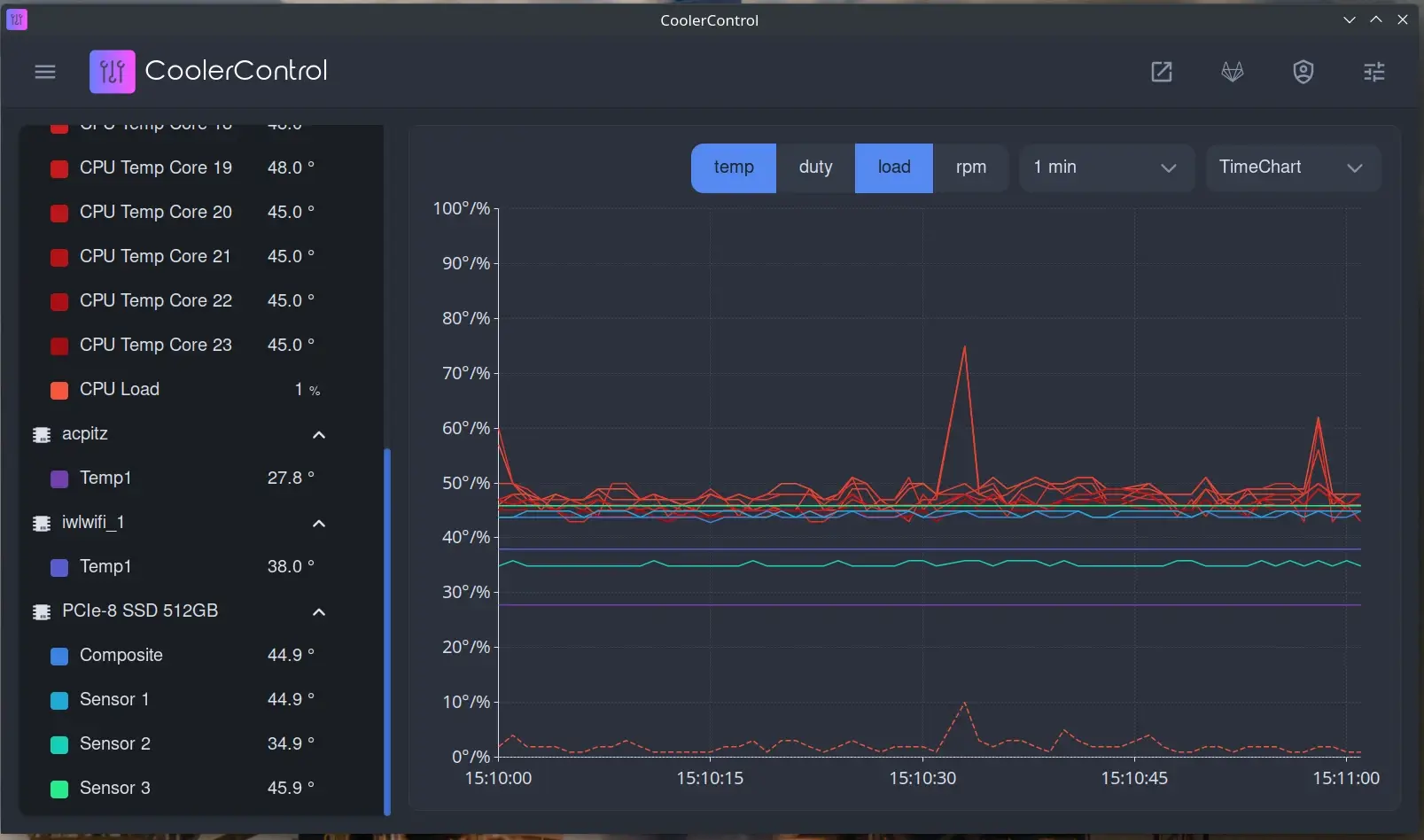Click the iwlwifi_1 group name
The width and height of the screenshot is (1424, 840).
93,522
